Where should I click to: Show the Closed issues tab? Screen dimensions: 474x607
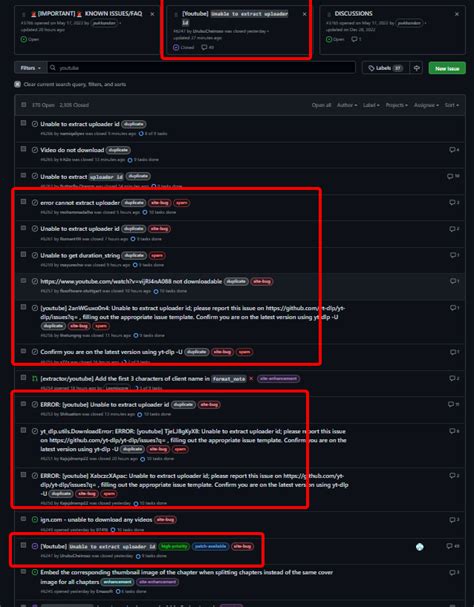tap(74, 105)
